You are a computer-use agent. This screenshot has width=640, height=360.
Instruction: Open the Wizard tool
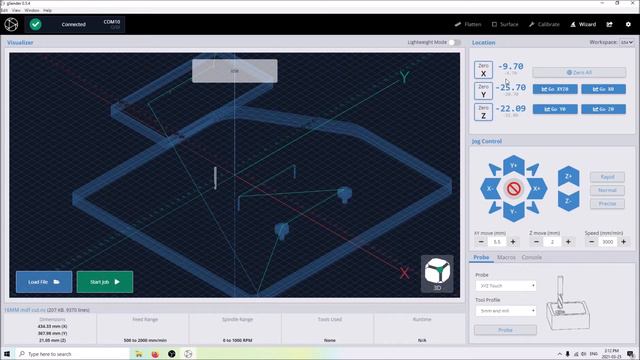tap(583, 24)
